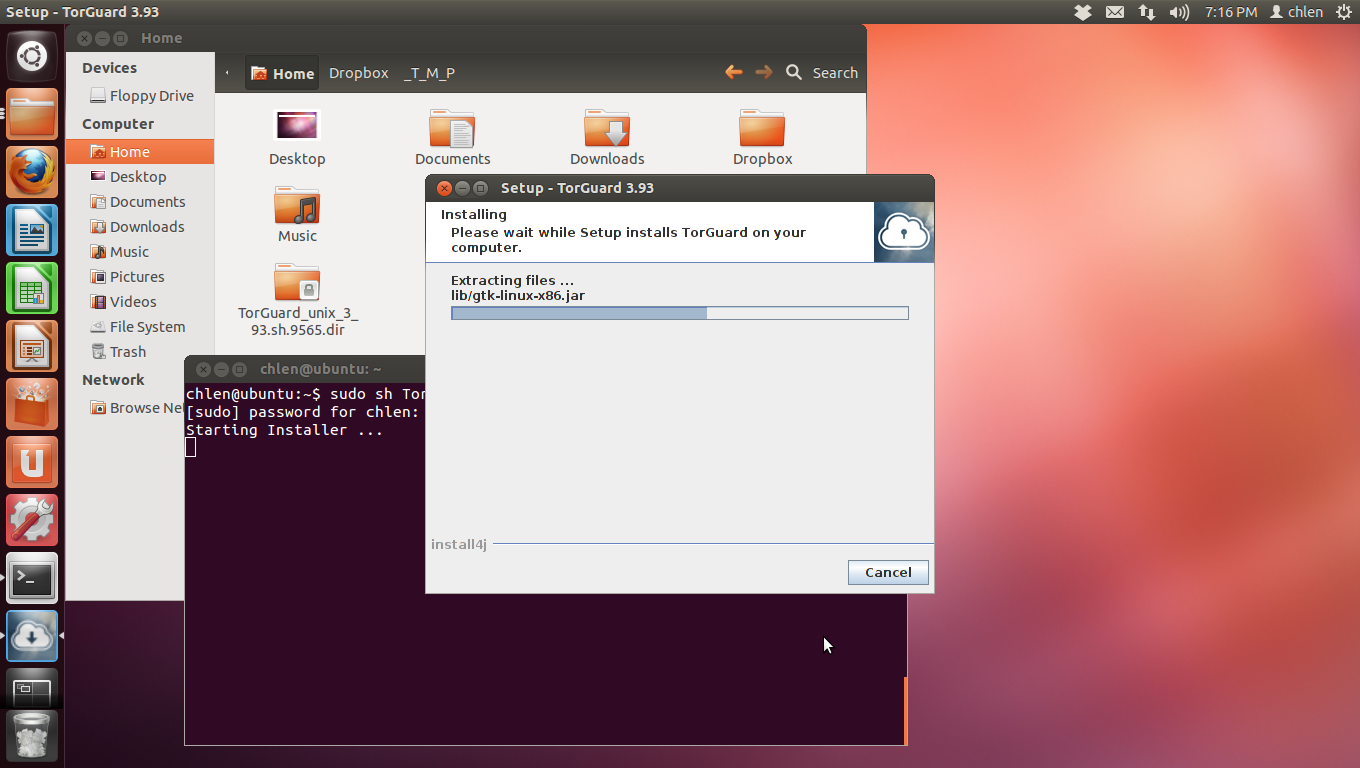This screenshot has width=1360, height=768.
Task: Open Search in file manager
Action: [x=822, y=72]
